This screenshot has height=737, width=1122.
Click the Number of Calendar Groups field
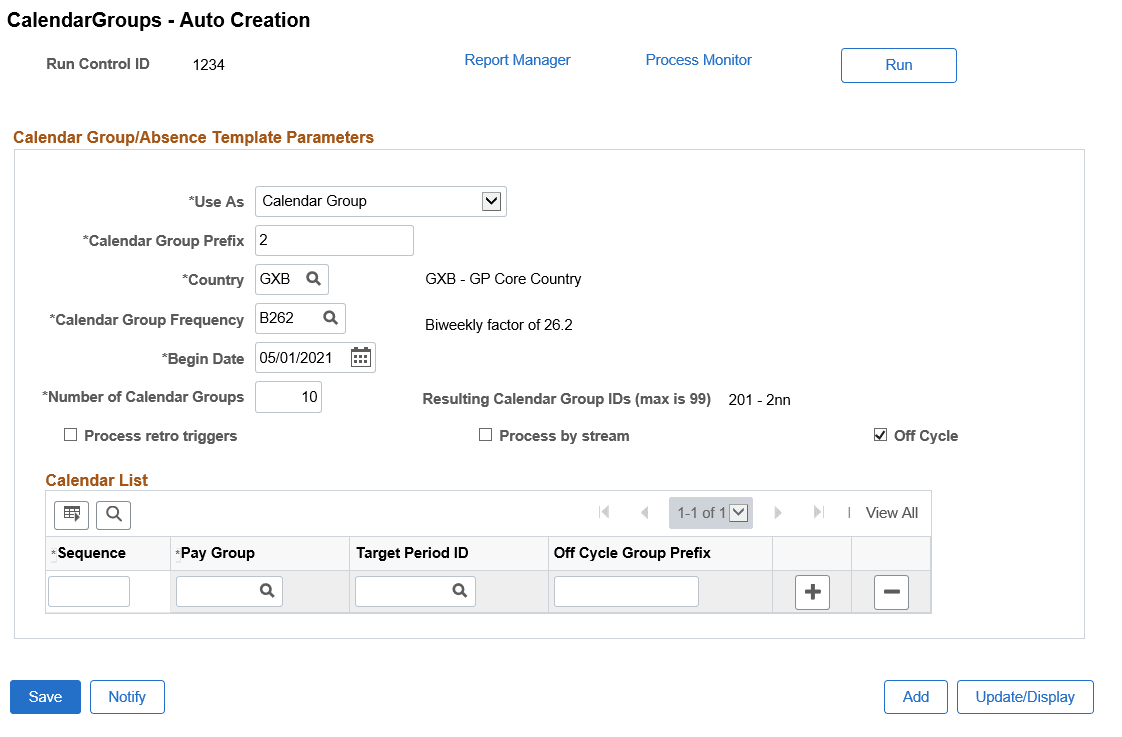288,396
